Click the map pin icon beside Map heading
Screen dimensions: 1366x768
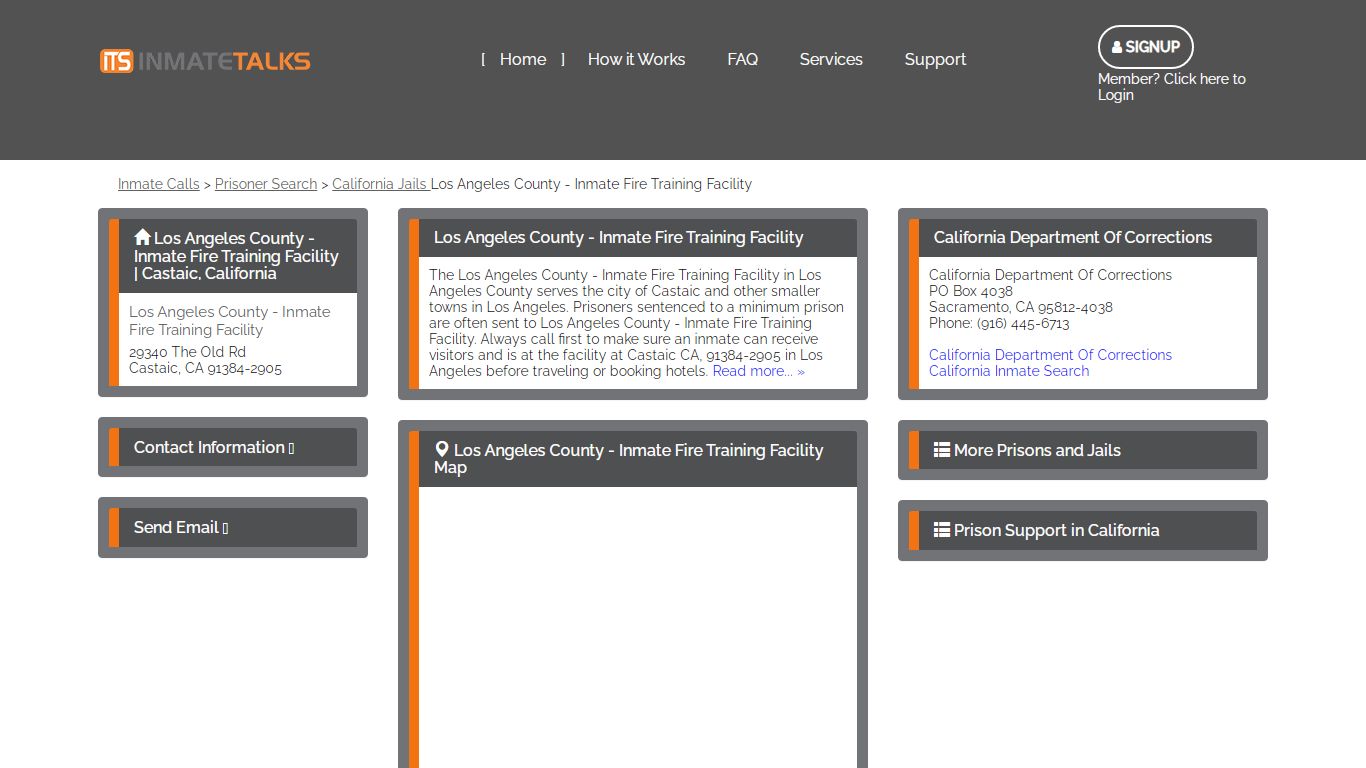pos(442,450)
